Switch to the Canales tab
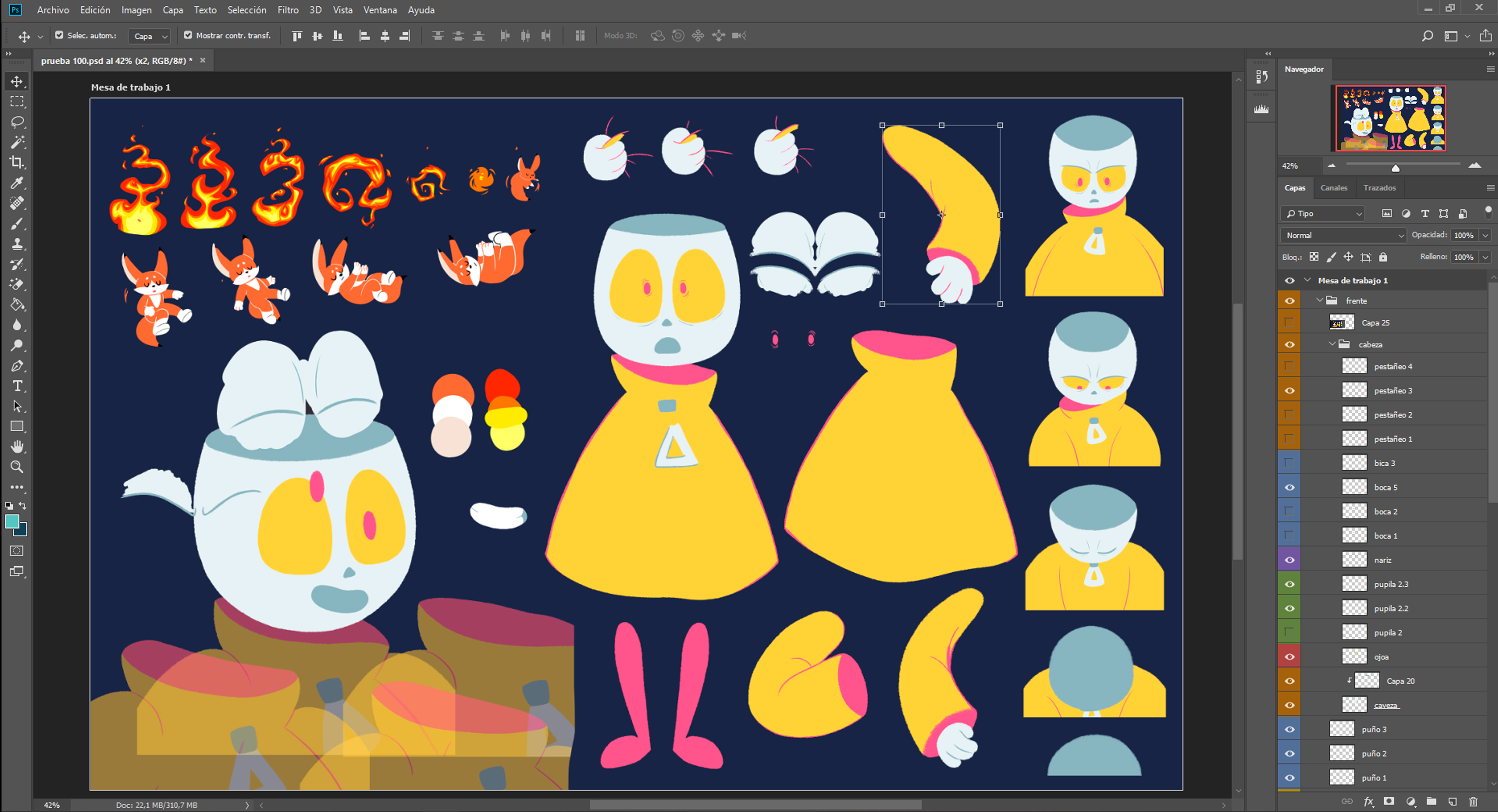The image size is (1498, 812). [1333, 188]
